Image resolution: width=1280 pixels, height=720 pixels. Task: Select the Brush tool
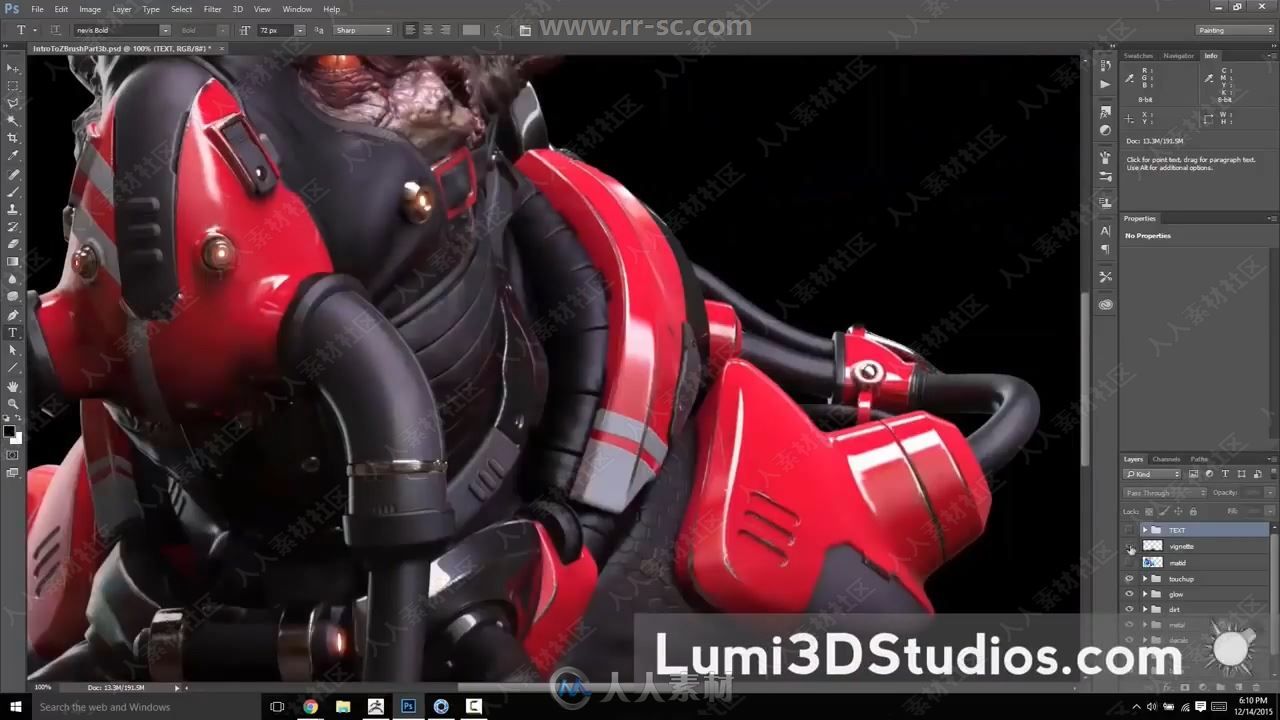tap(13, 191)
